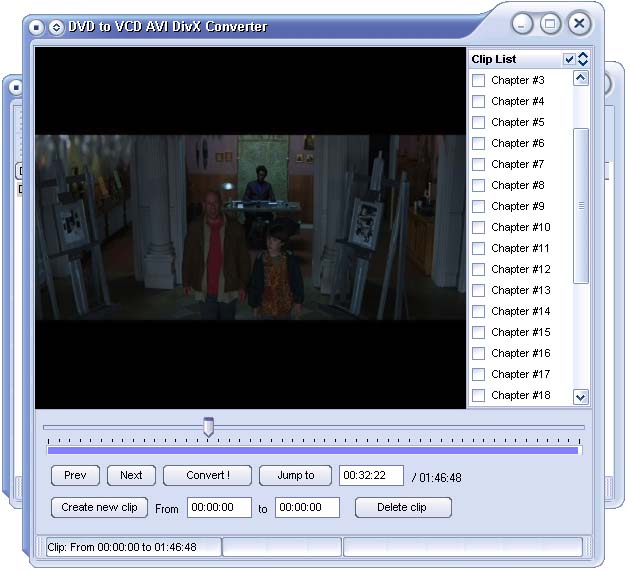The width and height of the screenshot is (630, 571).
Task: Select the Chapter #18 label text
Action: (521, 395)
